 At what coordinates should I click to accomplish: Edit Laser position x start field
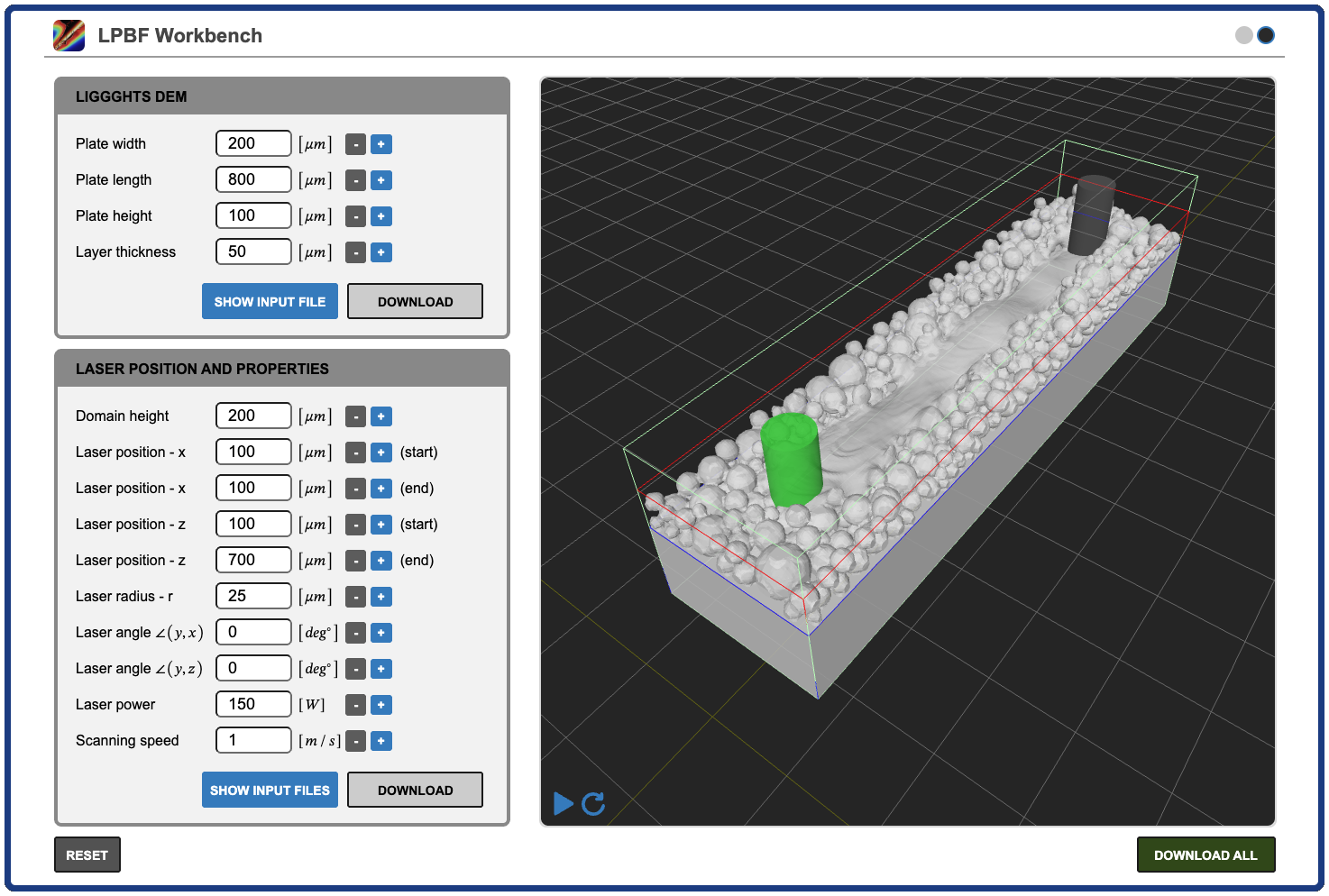tap(253, 452)
